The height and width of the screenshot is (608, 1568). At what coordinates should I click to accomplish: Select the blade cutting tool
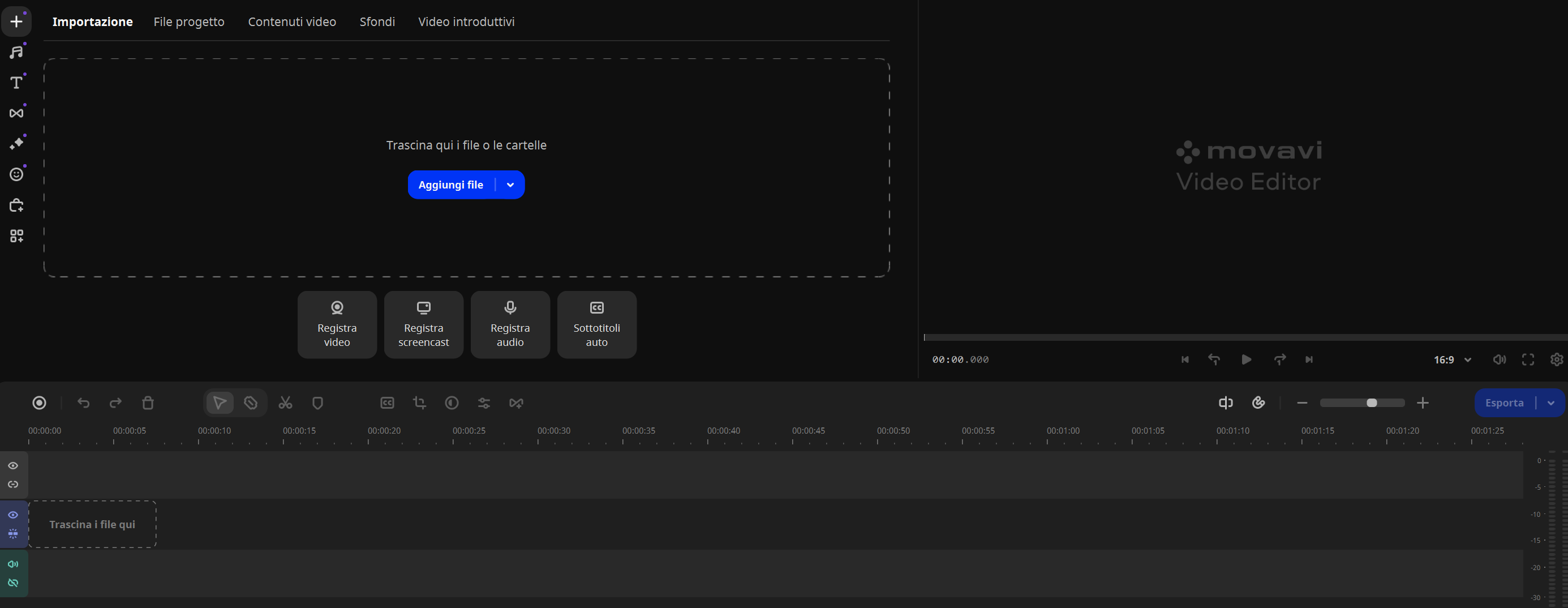click(x=251, y=403)
